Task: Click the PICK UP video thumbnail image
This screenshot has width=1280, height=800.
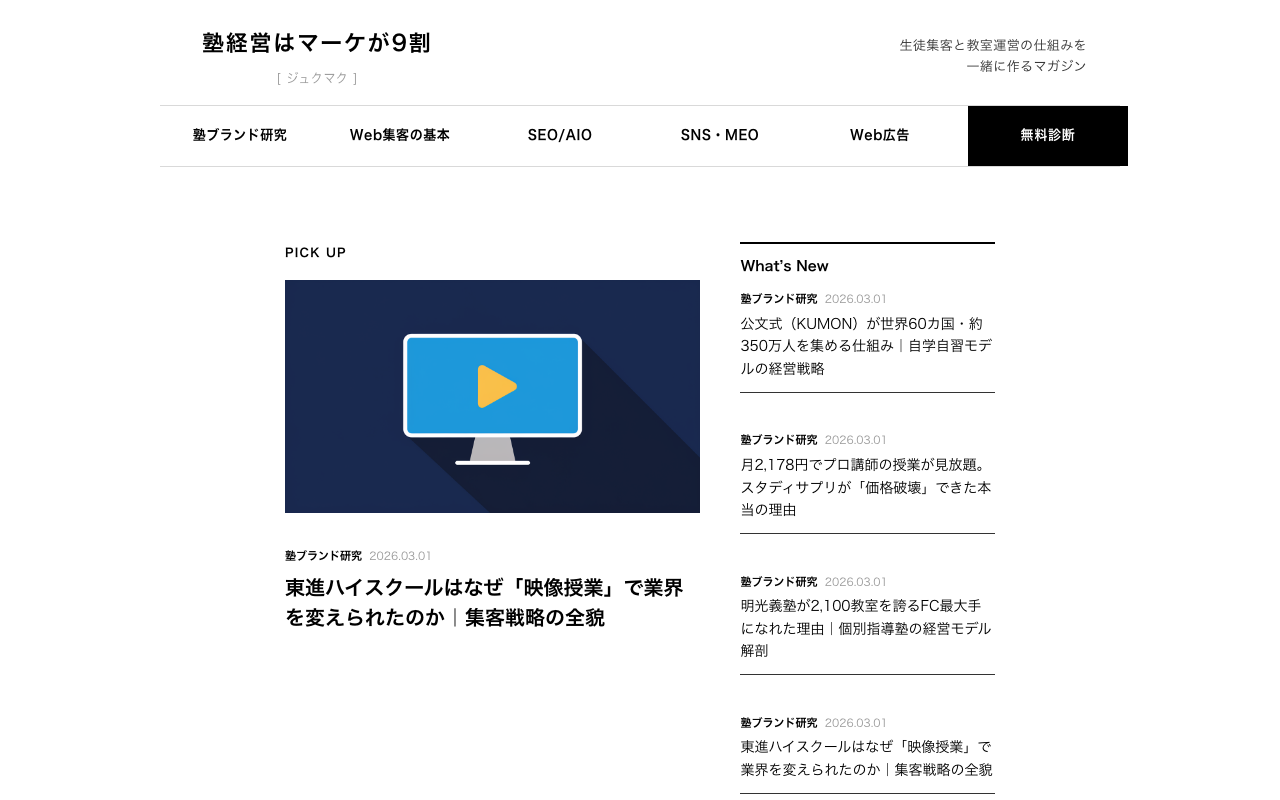Action: coord(492,396)
